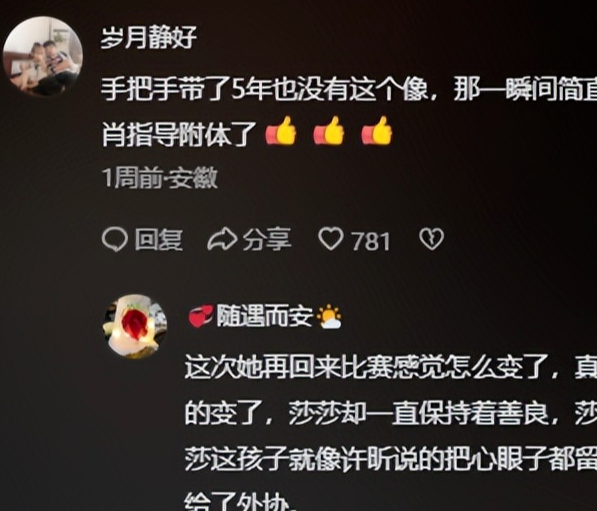Click the middle thumbs-up emoji
This screenshot has height=511, width=597.
329,131
